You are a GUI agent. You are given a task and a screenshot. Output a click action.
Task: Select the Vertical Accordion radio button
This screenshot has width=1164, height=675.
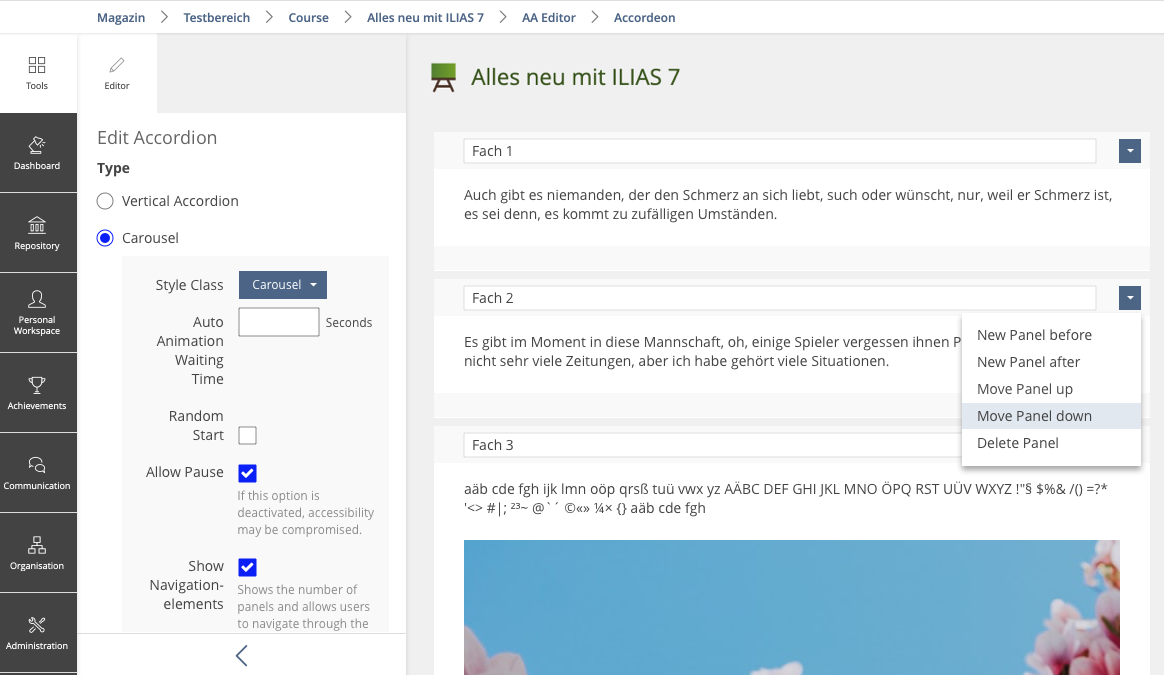(x=105, y=201)
